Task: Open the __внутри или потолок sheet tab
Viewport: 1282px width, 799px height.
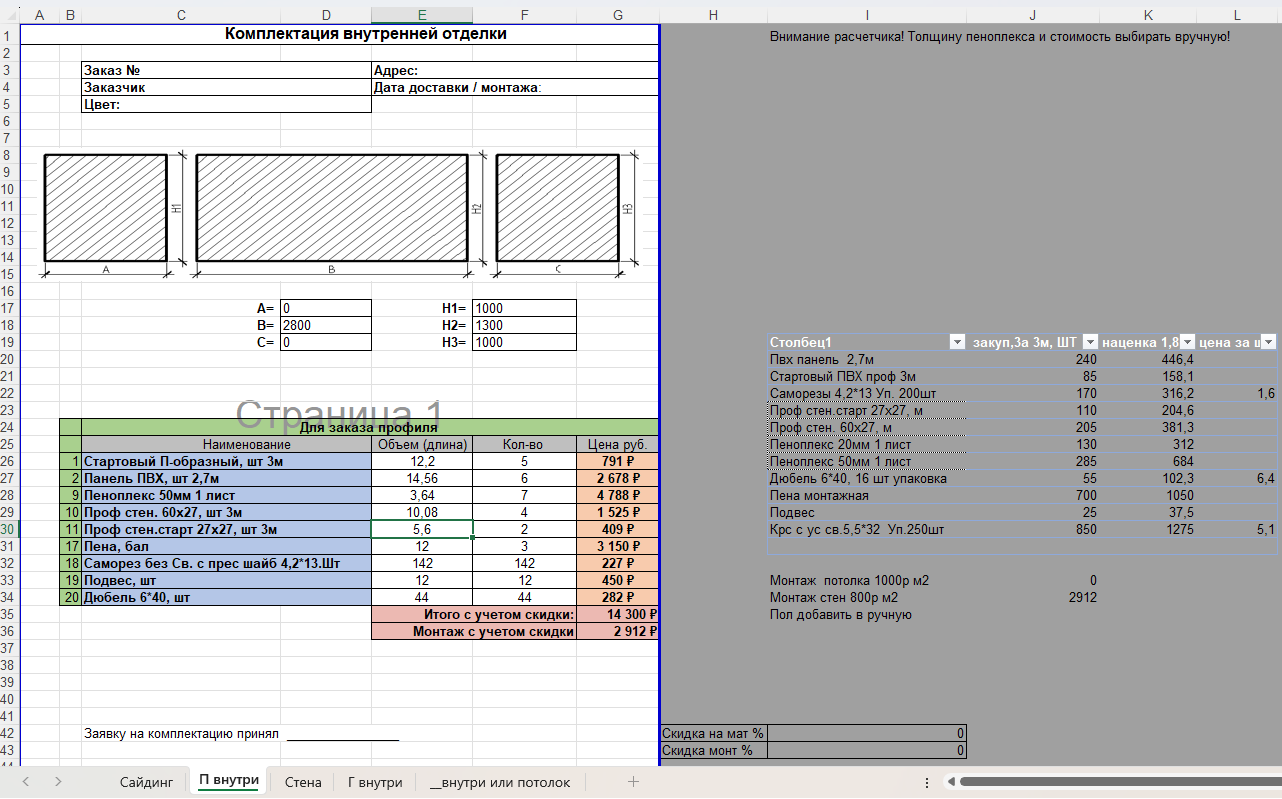Action: (x=500, y=782)
